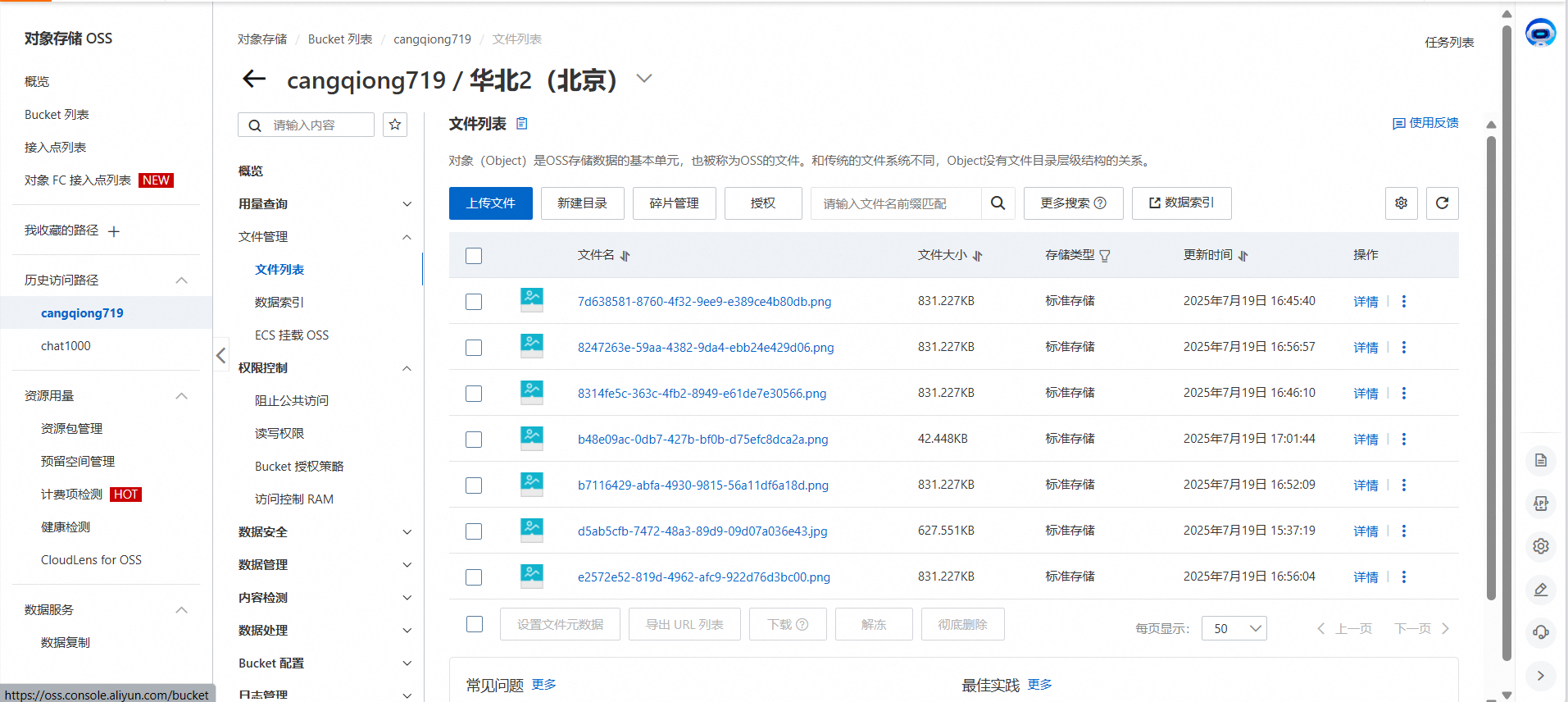Toggle the bottom batch select checkbox

(475, 624)
